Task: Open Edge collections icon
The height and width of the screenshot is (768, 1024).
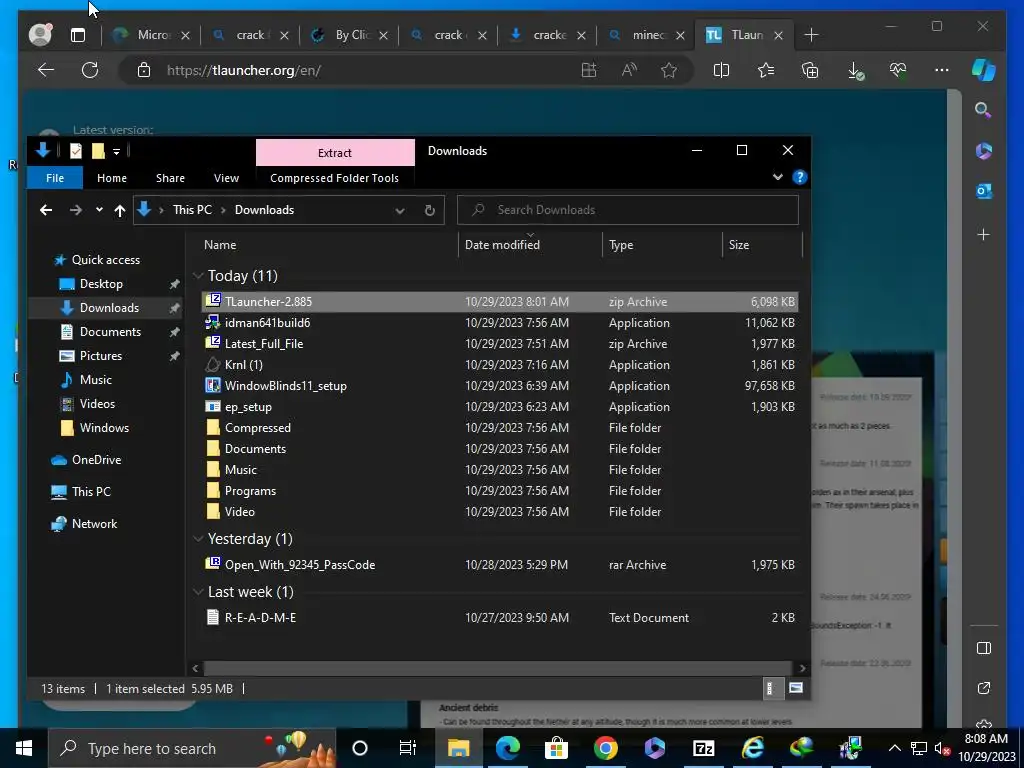Action: pyautogui.click(x=810, y=70)
